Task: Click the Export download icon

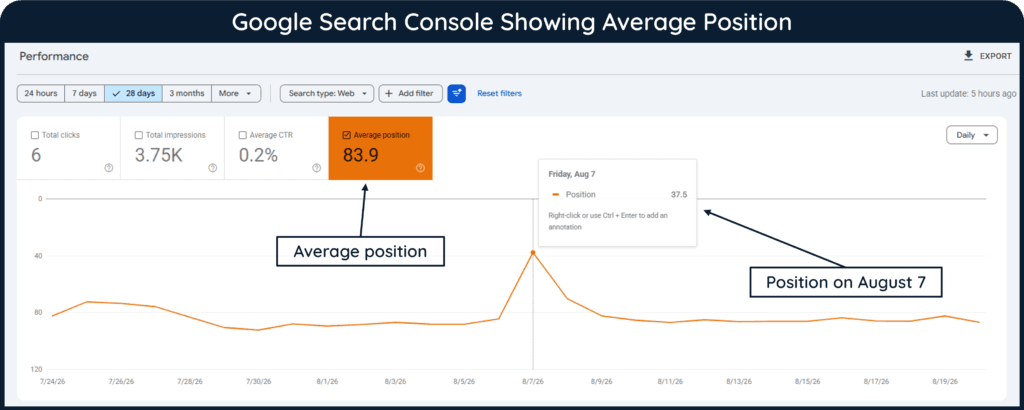Action: [968, 56]
